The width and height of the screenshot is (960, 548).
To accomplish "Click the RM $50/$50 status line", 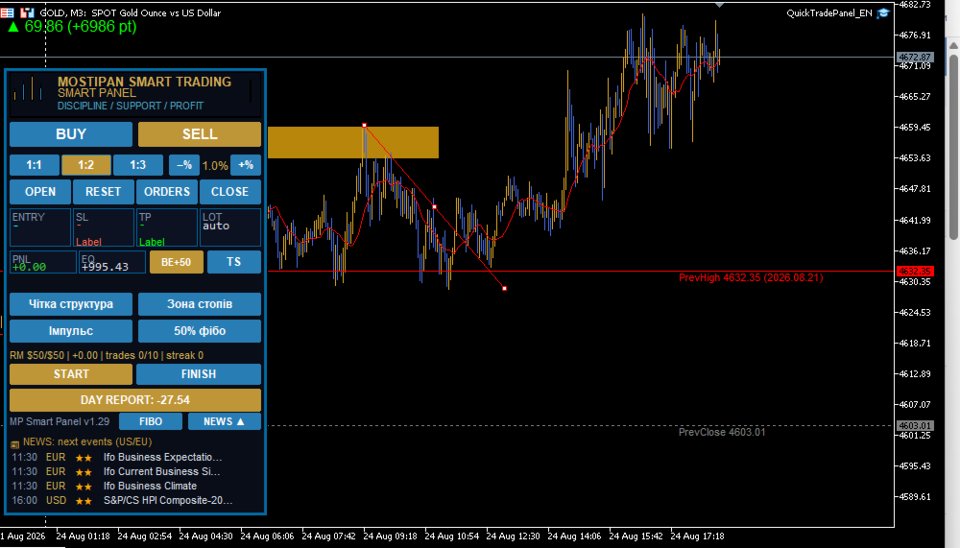I will (107, 355).
